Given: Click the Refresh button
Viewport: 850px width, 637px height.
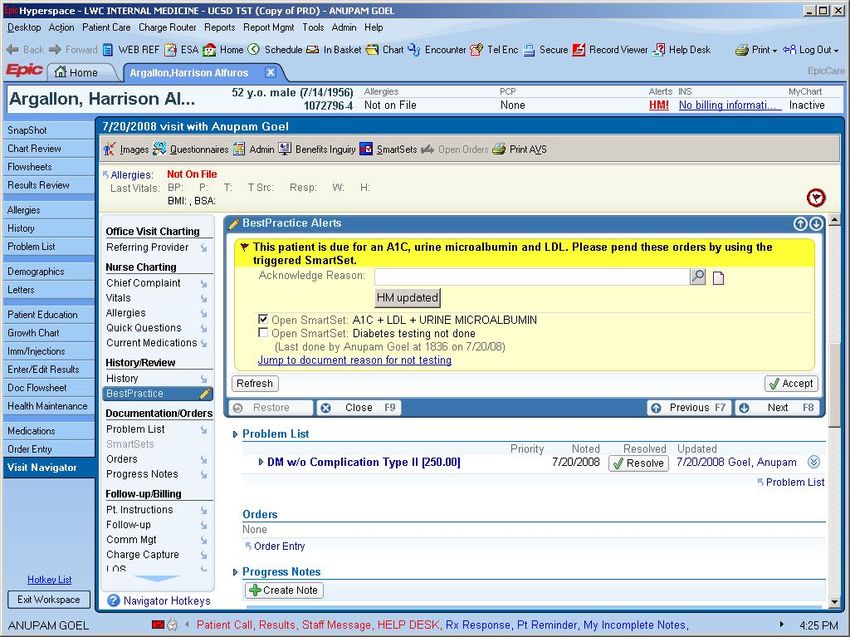Looking at the screenshot, I should (255, 383).
